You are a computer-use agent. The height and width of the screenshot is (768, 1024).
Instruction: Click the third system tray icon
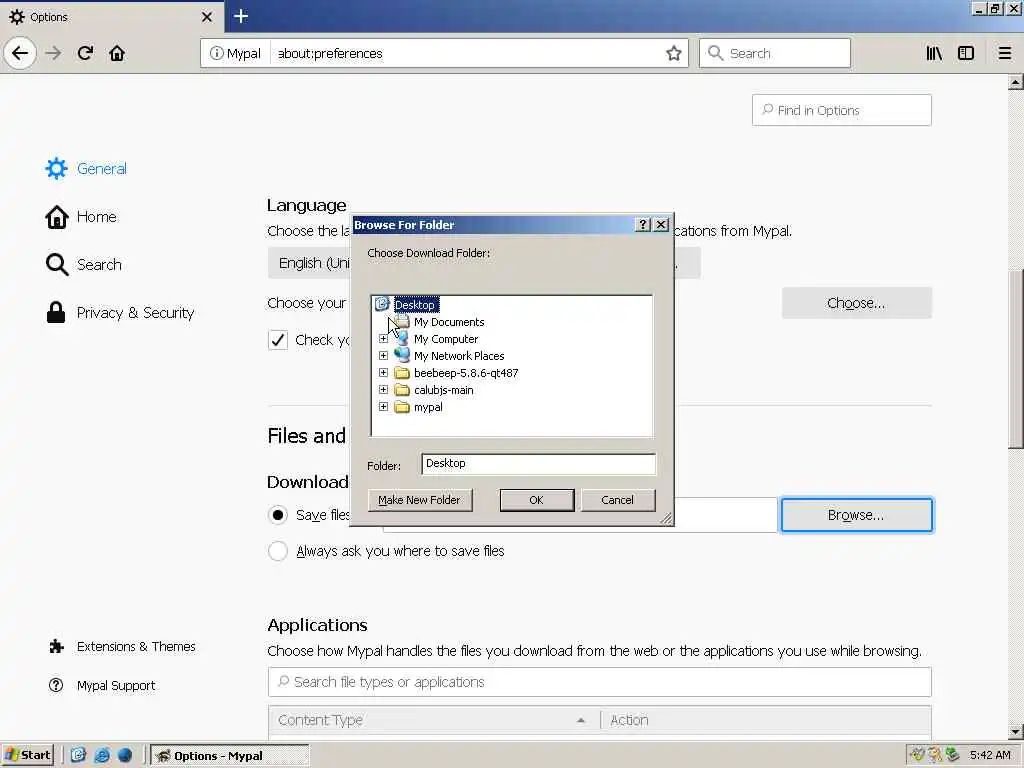[952, 755]
